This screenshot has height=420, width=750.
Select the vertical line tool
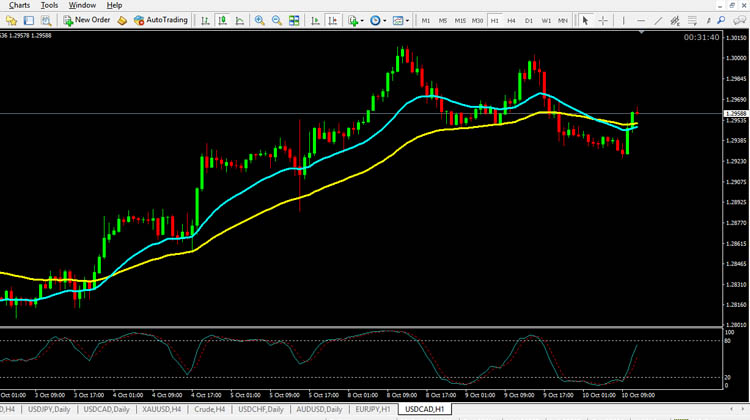pyautogui.click(x=623, y=21)
